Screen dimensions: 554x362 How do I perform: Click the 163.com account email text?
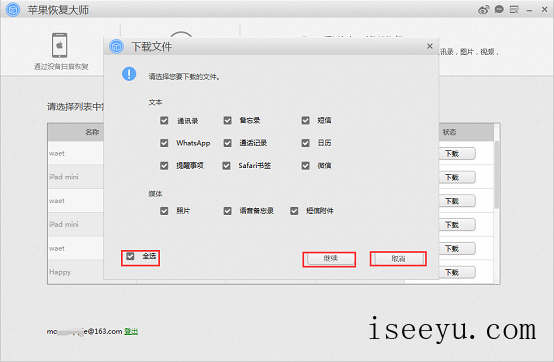(84, 332)
